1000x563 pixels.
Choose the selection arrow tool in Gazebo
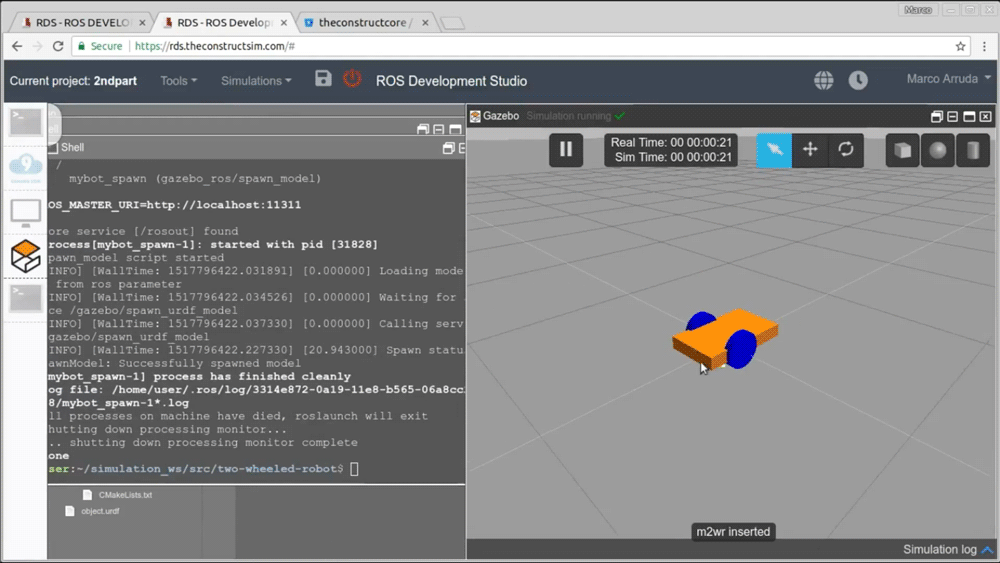pyautogui.click(x=774, y=150)
